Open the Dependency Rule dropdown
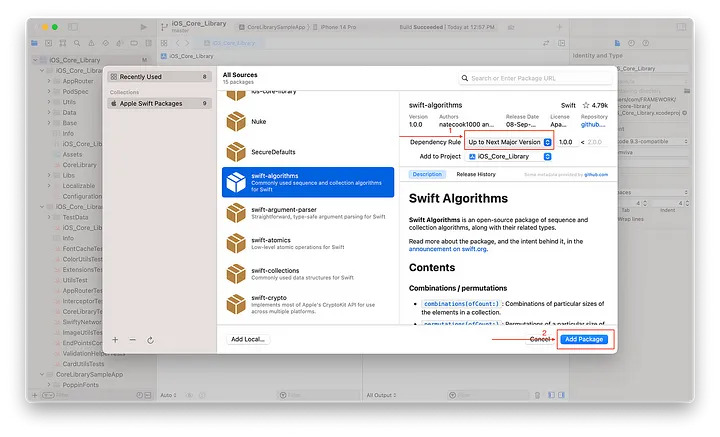The width and height of the screenshot is (720, 437). coord(510,142)
